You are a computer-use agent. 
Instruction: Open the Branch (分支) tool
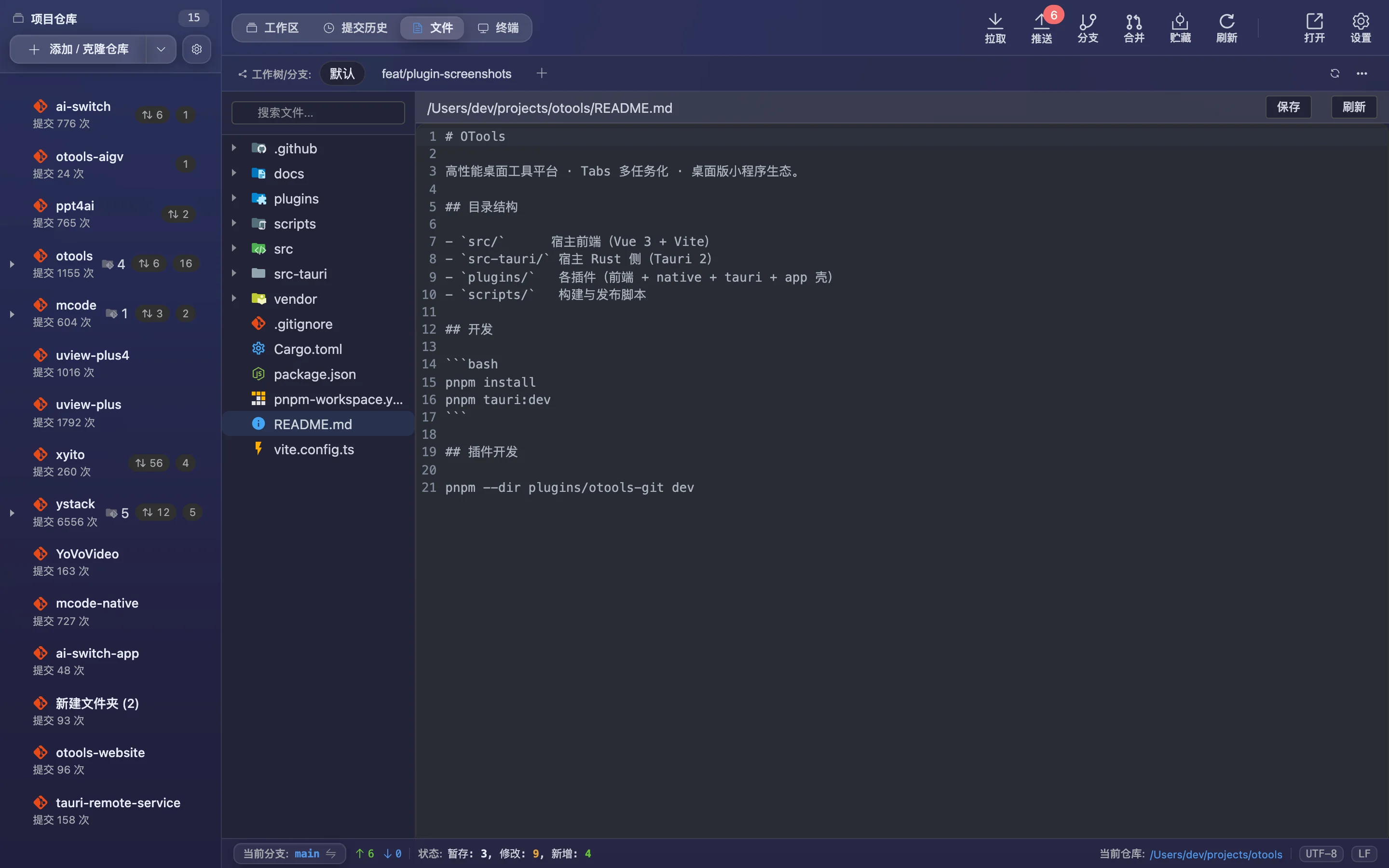point(1088,28)
